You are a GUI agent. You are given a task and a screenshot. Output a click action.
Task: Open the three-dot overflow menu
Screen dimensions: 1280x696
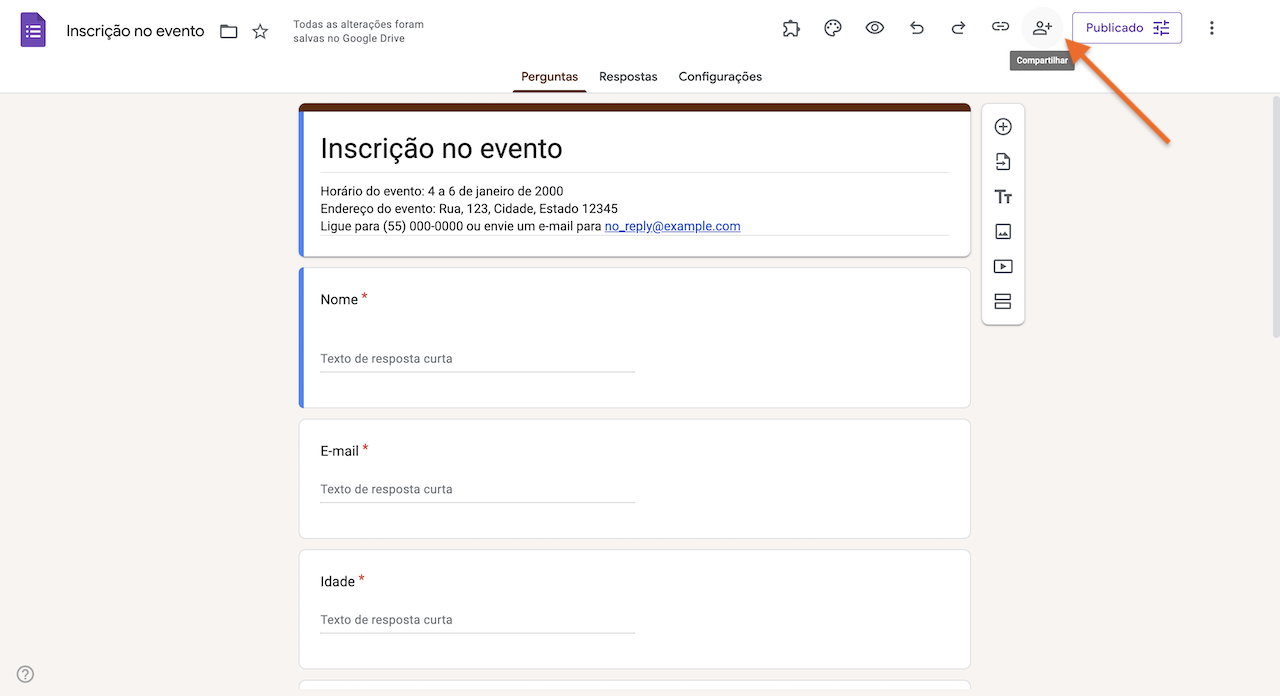click(1212, 27)
